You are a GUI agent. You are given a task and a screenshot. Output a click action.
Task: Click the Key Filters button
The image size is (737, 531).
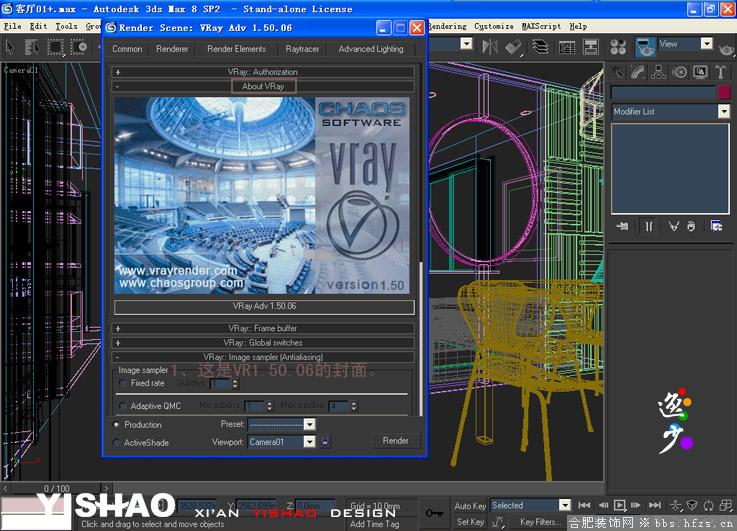(x=540, y=522)
